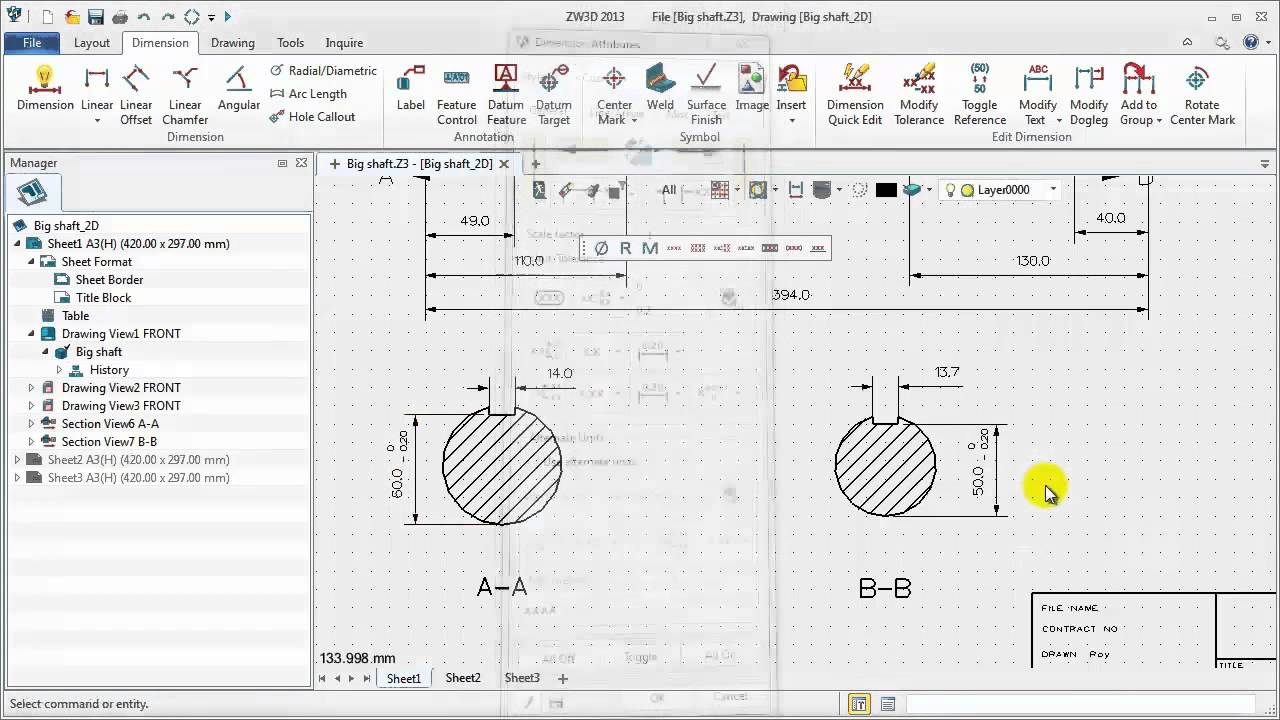
Task: Pick the Angular dimension tool
Action: 238,89
